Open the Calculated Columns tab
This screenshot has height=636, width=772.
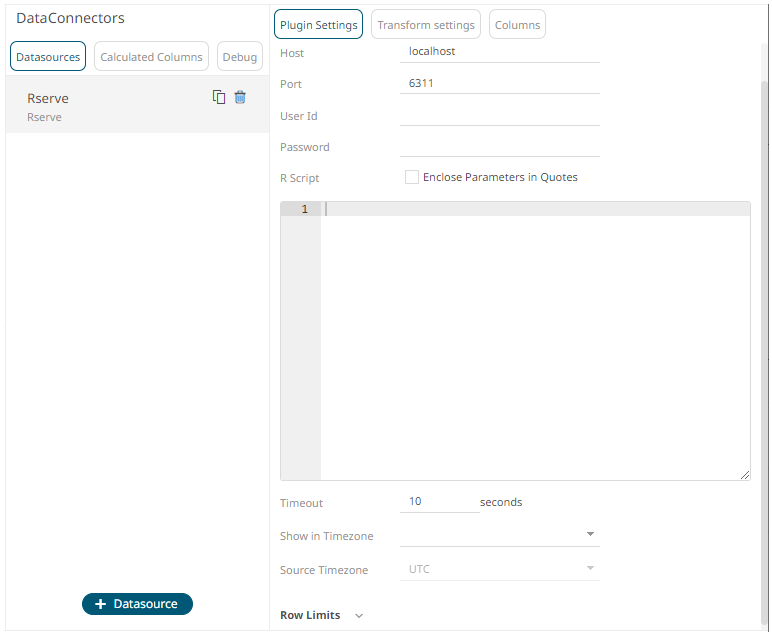click(151, 57)
